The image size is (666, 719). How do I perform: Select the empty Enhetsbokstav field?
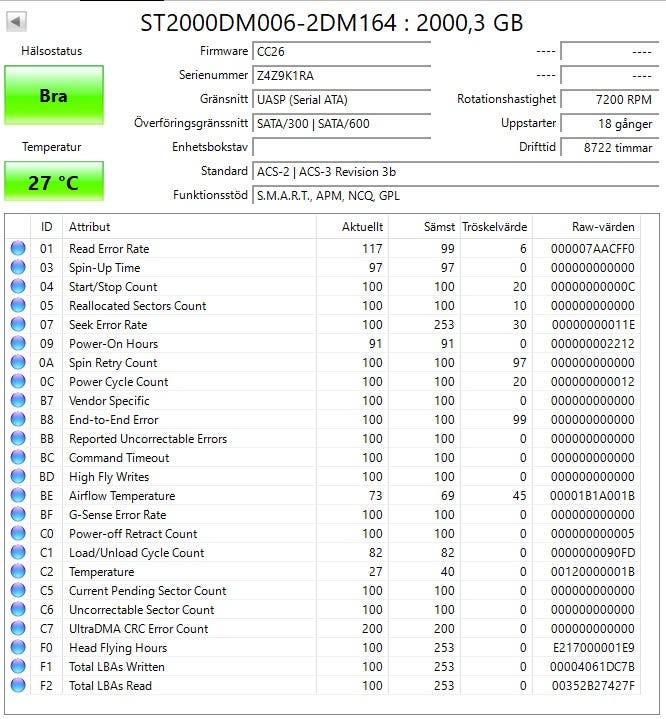pos(341,147)
